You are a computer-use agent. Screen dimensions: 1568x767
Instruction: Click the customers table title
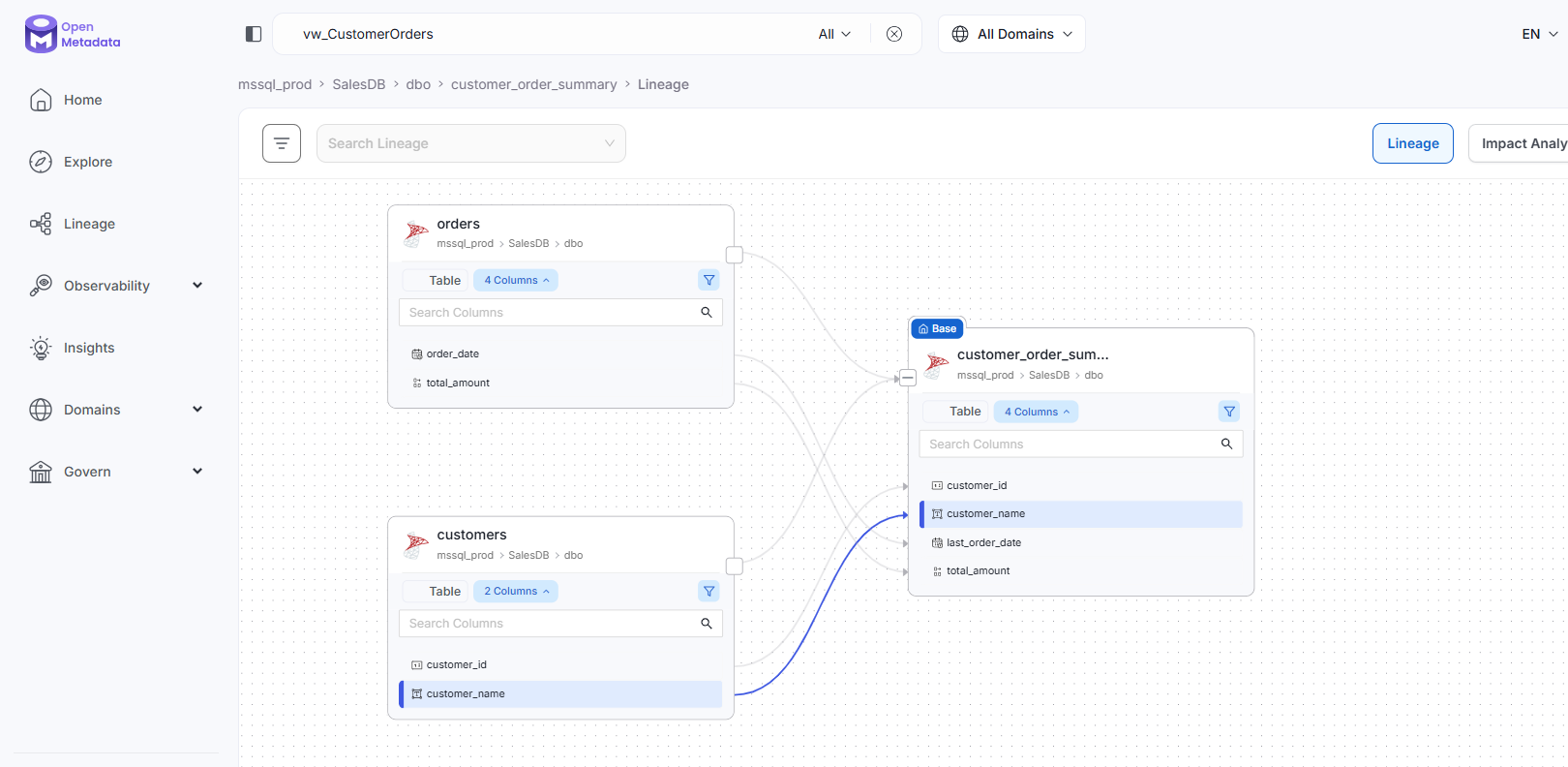(x=471, y=535)
